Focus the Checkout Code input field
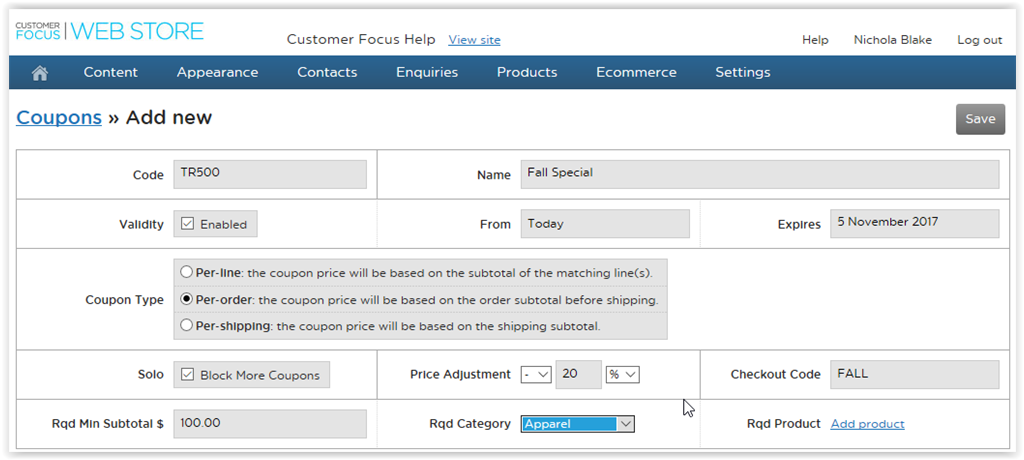1024x460 pixels. [x=914, y=375]
